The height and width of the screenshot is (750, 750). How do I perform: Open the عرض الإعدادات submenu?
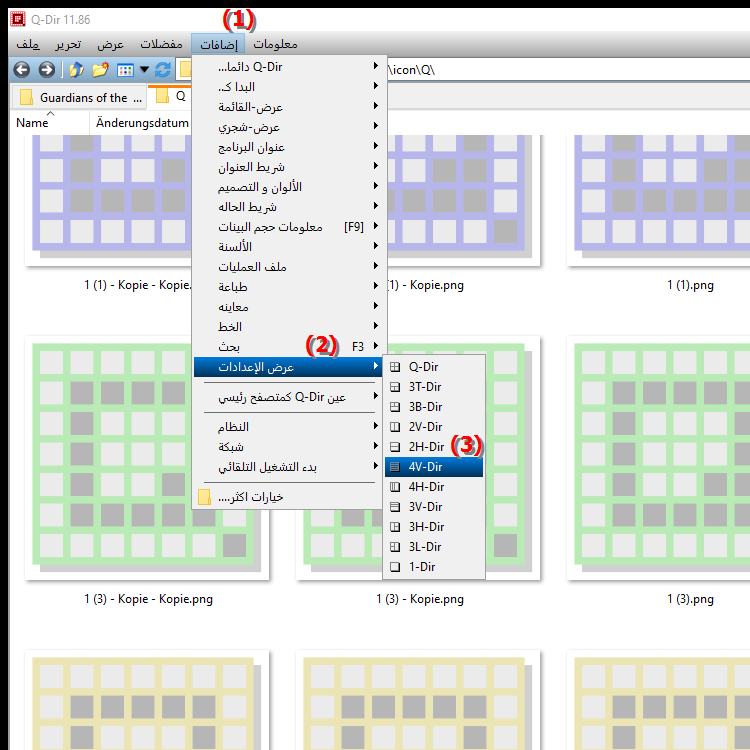288,367
